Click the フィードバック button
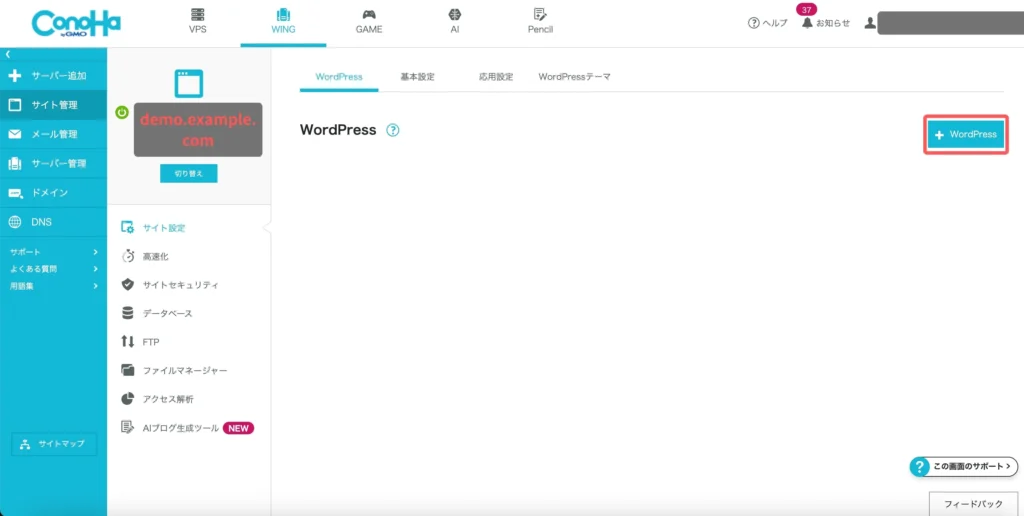 (973, 504)
